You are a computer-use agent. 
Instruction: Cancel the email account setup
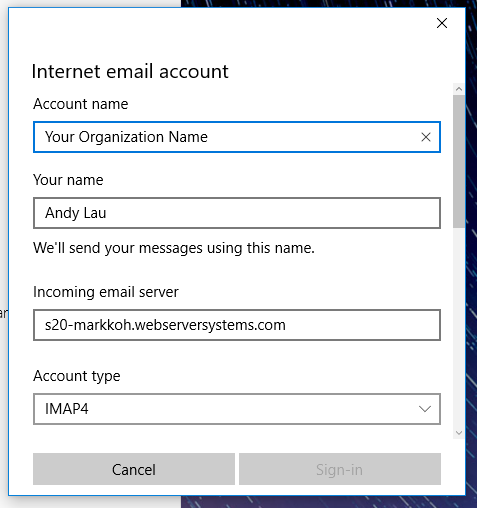click(134, 469)
